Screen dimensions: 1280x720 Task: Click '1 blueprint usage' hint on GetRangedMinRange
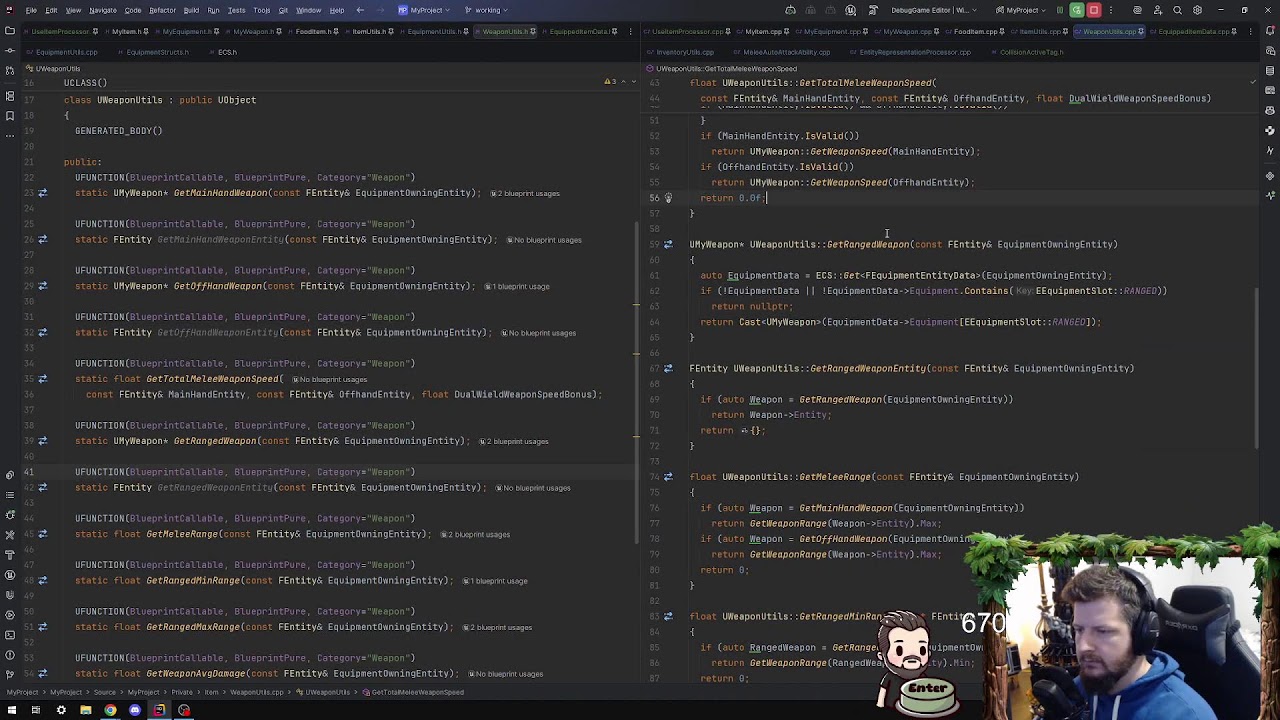[495, 581]
